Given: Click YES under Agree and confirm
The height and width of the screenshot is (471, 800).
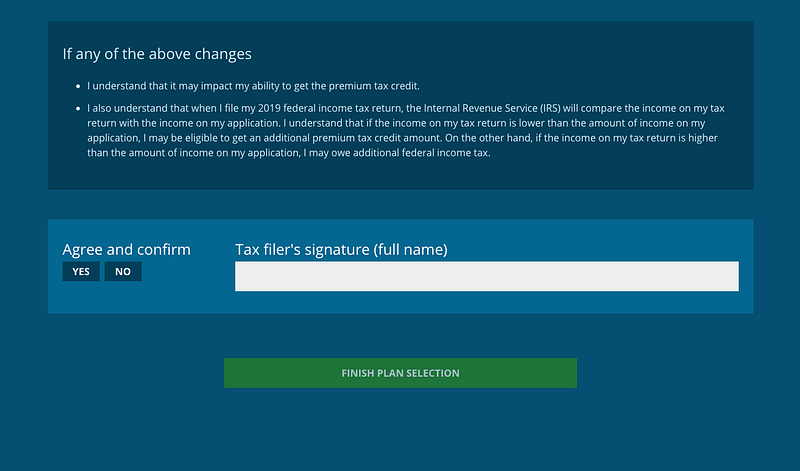Looking at the screenshot, I should click(81, 272).
